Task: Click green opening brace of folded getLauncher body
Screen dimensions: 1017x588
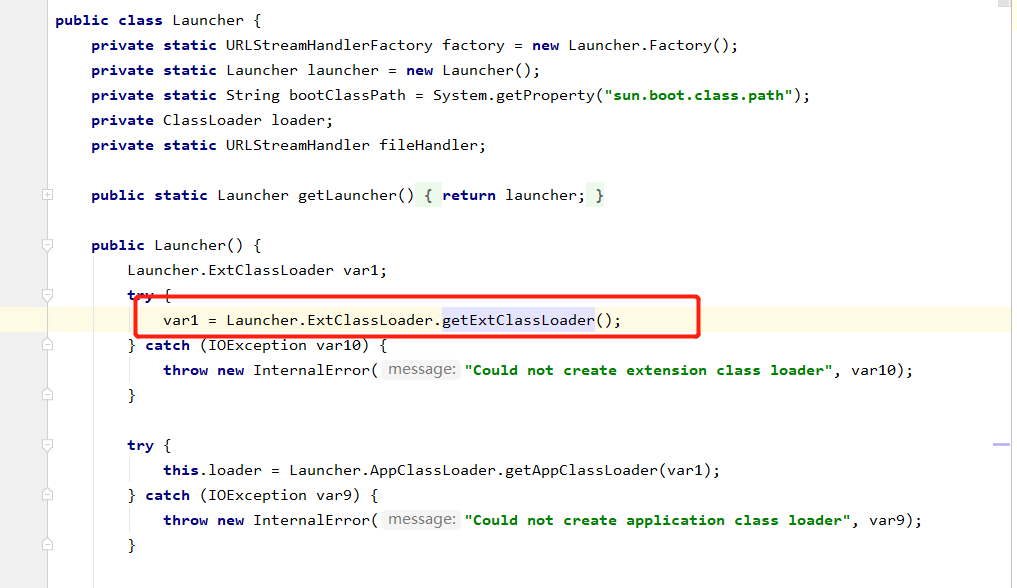Action: pyautogui.click(x=428, y=195)
